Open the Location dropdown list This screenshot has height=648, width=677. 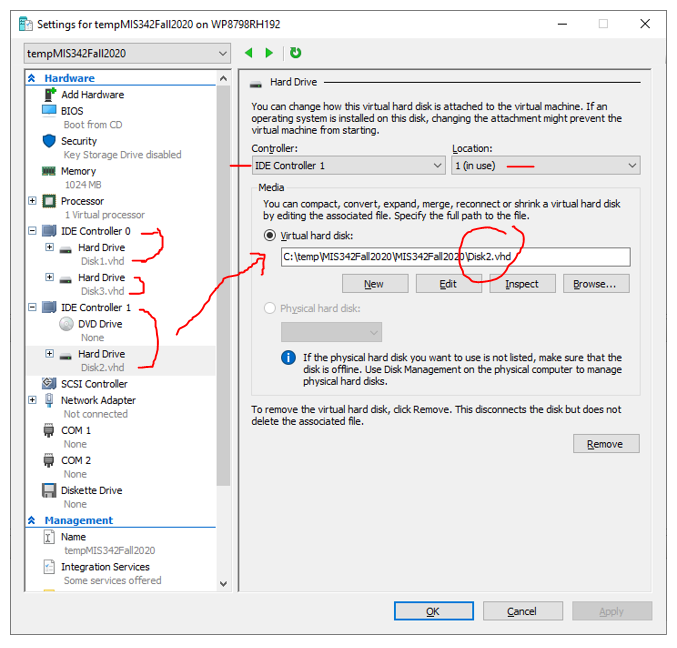546,166
